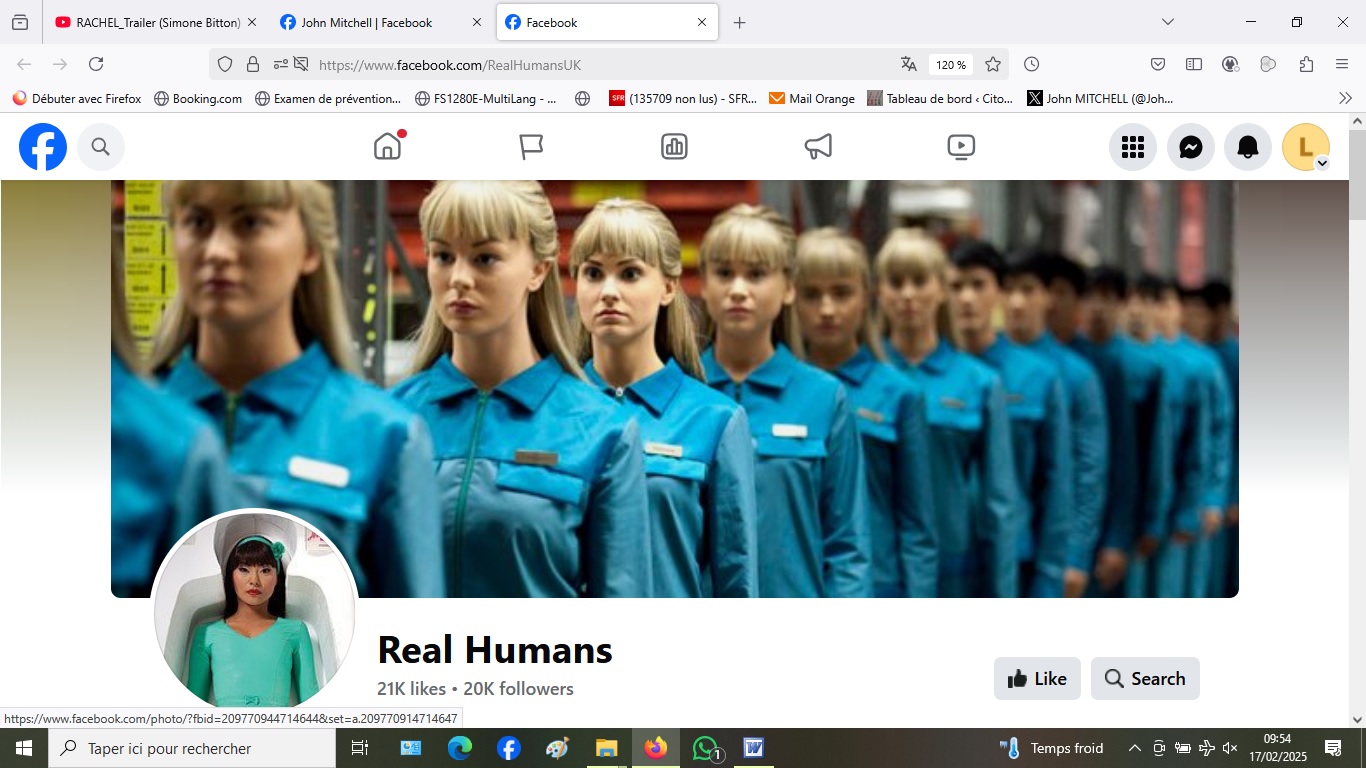Bookmark page with the star icon
Screen dimensions: 1366x768
(x=993, y=64)
